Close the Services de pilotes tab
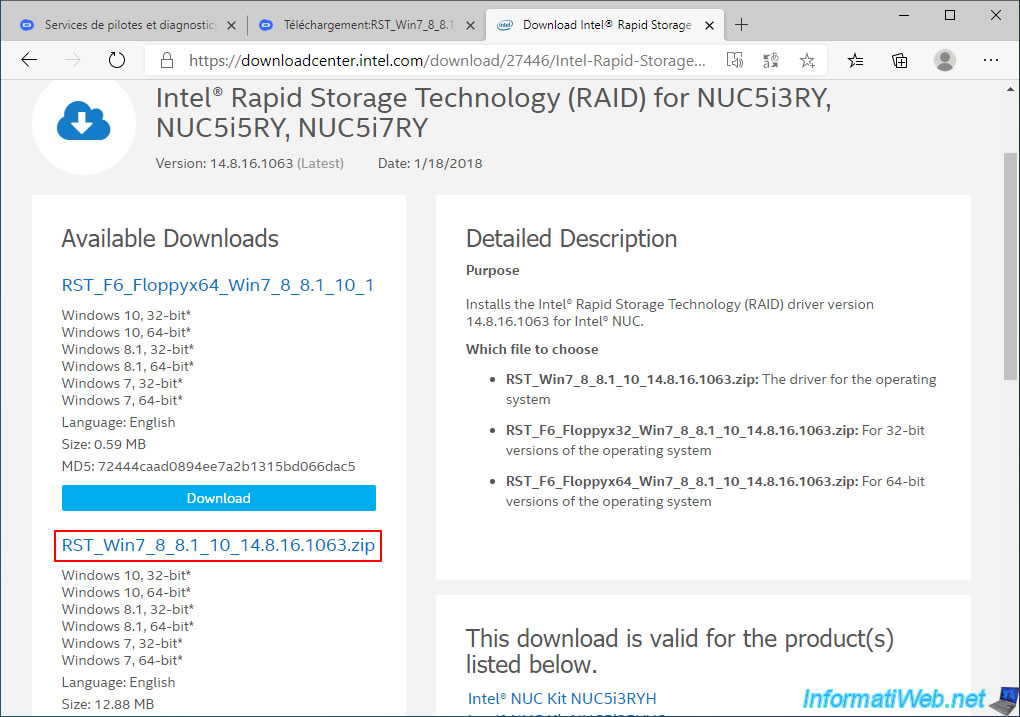This screenshot has width=1020, height=717. point(232,25)
